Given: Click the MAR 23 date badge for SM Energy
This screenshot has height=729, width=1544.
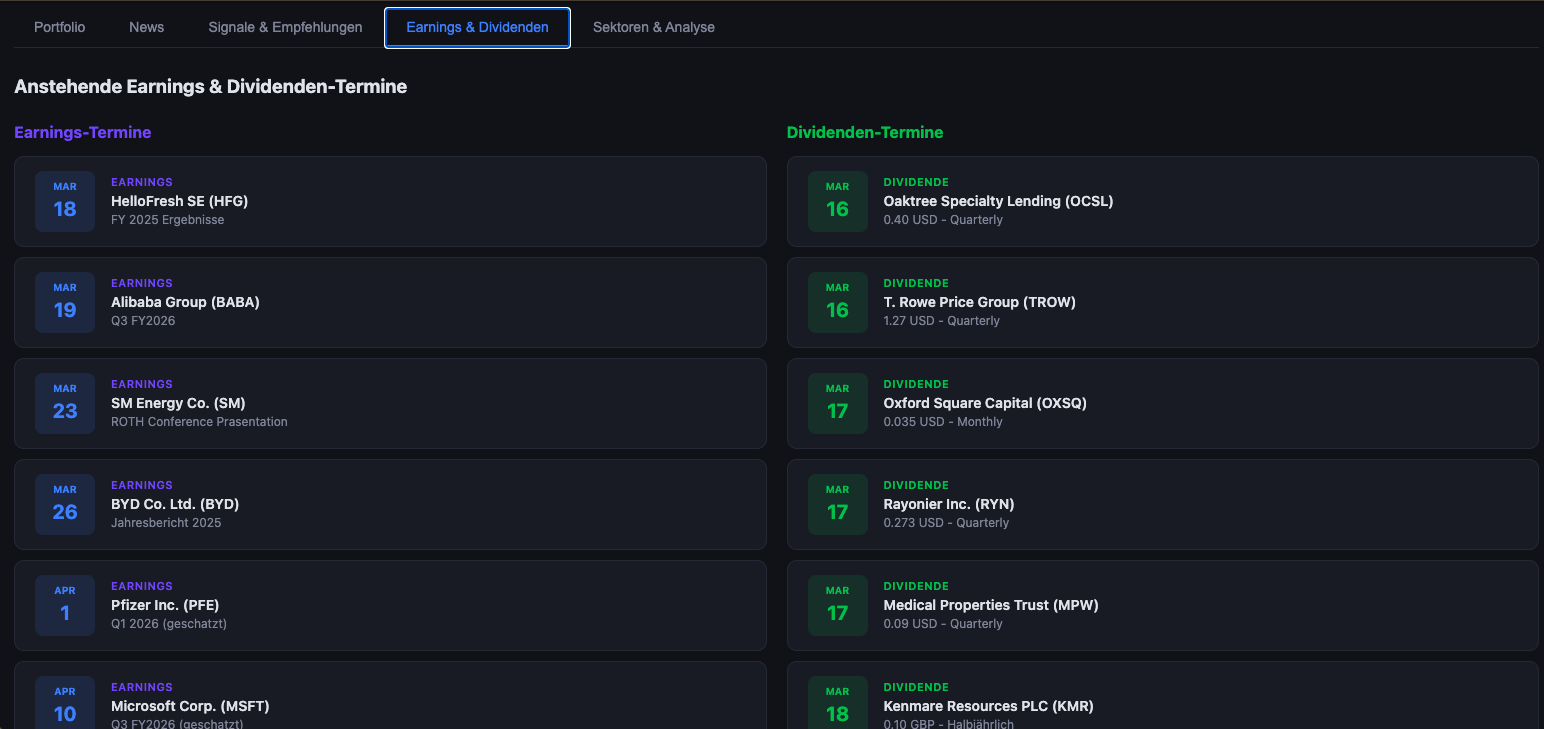Looking at the screenshot, I should [64, 403].
